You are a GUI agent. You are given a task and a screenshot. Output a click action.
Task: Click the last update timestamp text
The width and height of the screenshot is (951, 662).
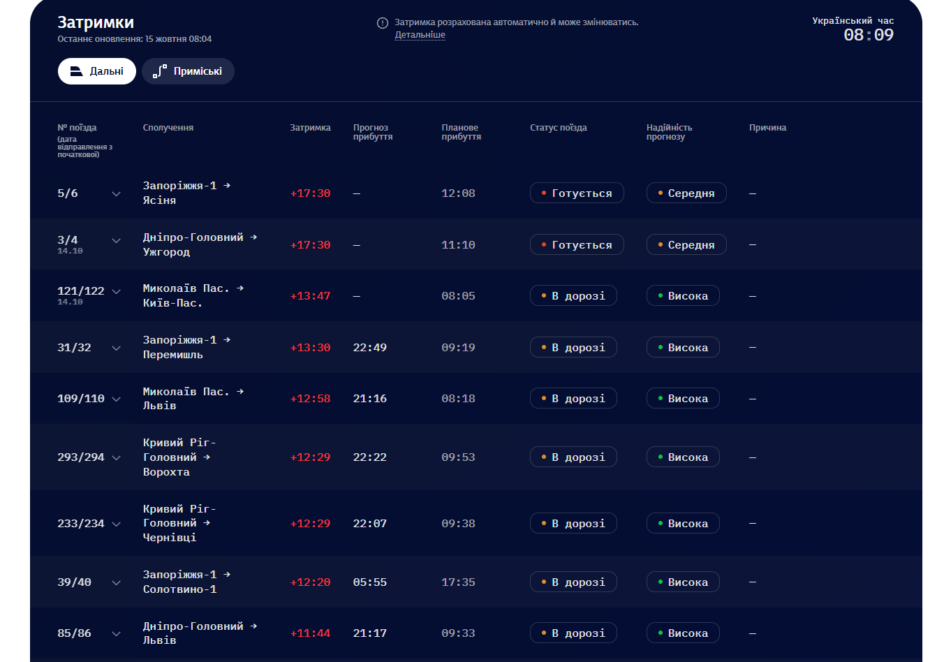(135, 39)
